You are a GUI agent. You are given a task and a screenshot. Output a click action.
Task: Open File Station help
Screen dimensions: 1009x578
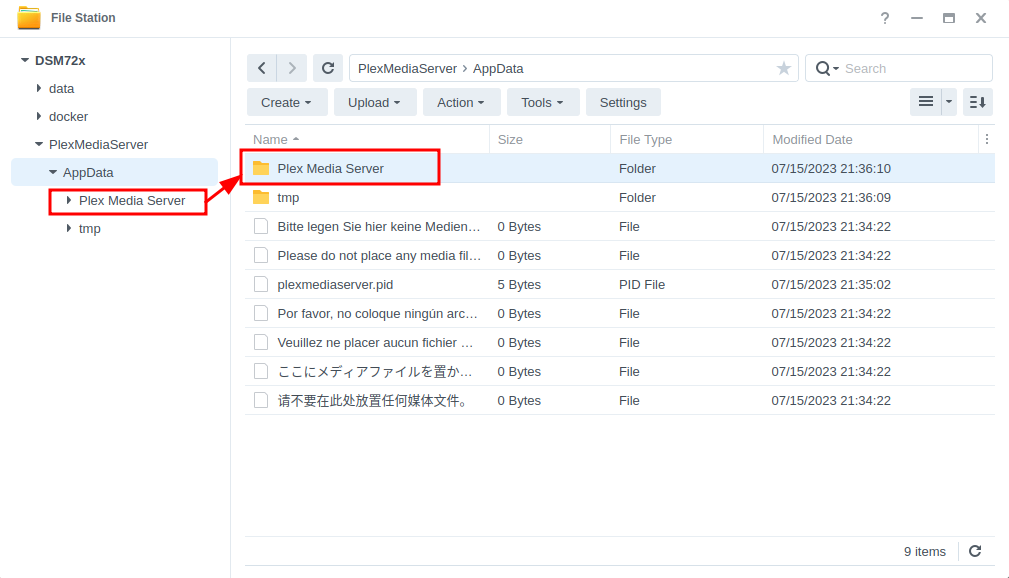click(x=885, y=18)
